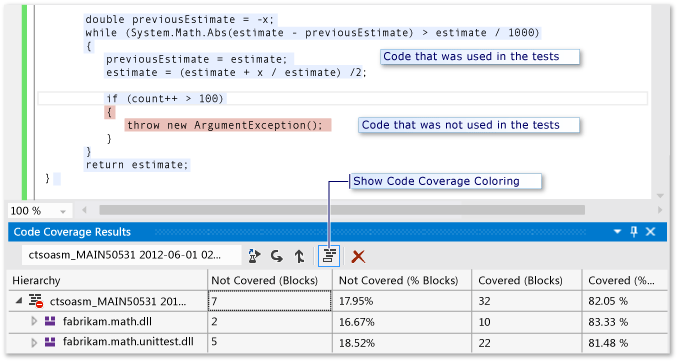Image resolution: width=678 pixels, height=362 pixels.
Task: Click the fabrikam.math.unittest.dll assembly icon
Action: (50, 342)
